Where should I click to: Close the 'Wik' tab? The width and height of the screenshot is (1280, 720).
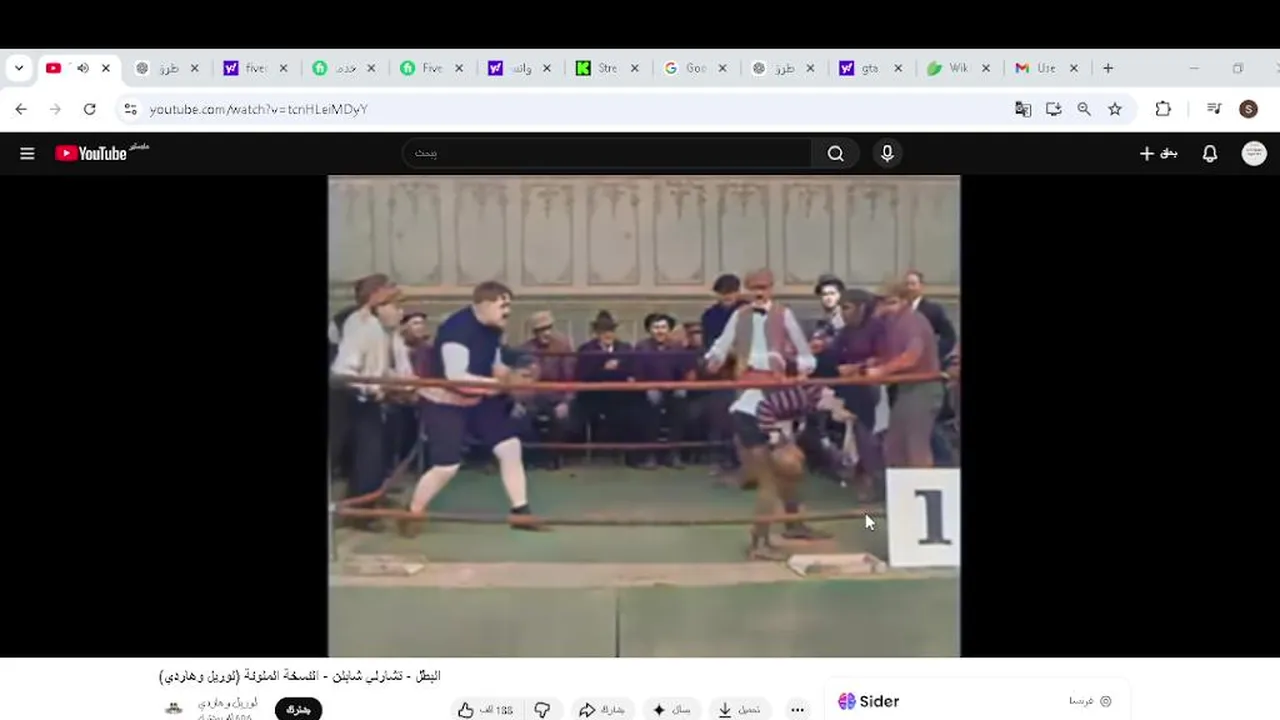pyautogui.click(x=986, y=68)
